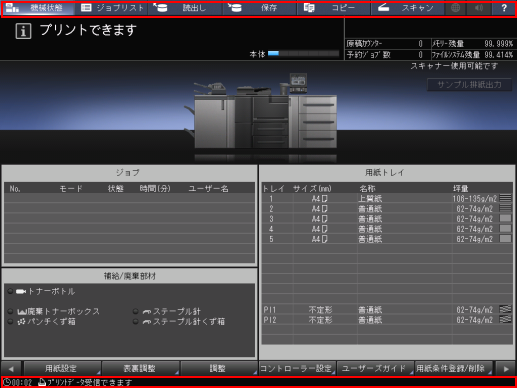Click the print data receive icon

[x=42, y=382]
